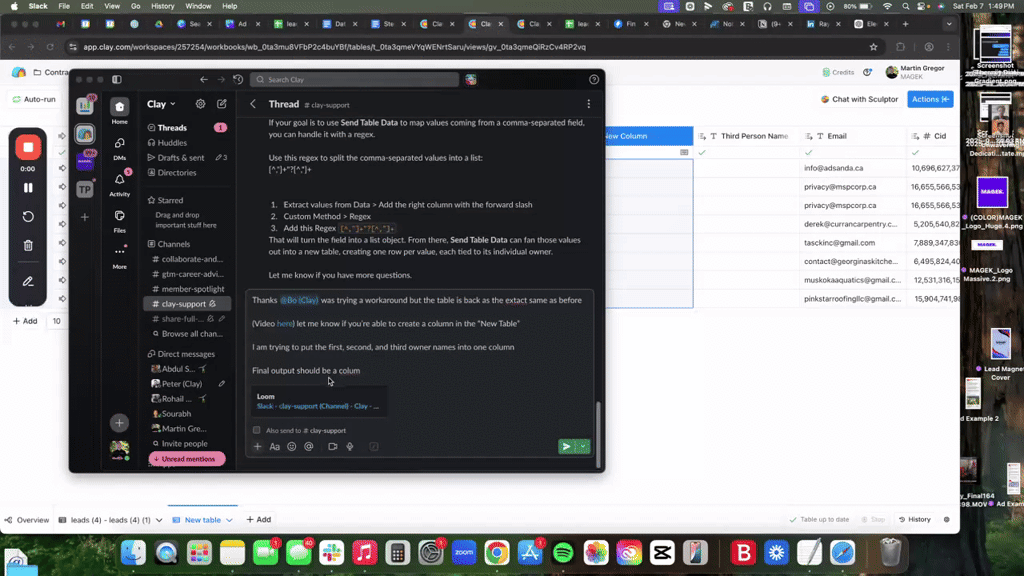Open Slack workspace settings gear
The height and width of the screenshot is (576, 1024).
200,104
